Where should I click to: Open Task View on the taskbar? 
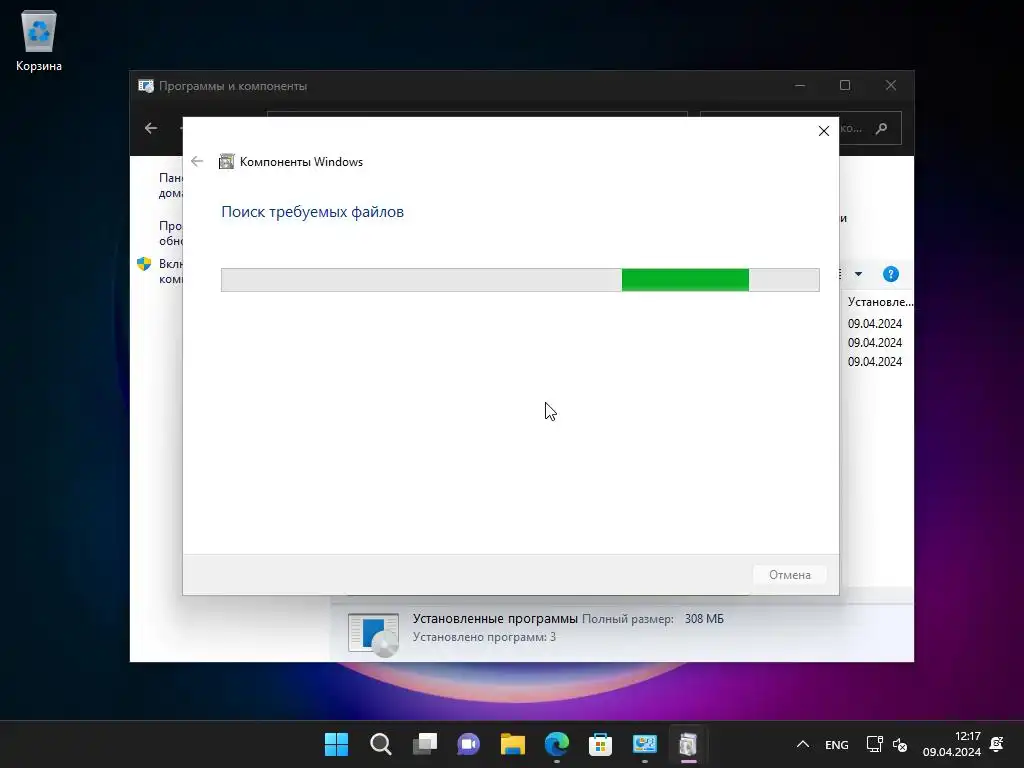click(x=424, y=744)
